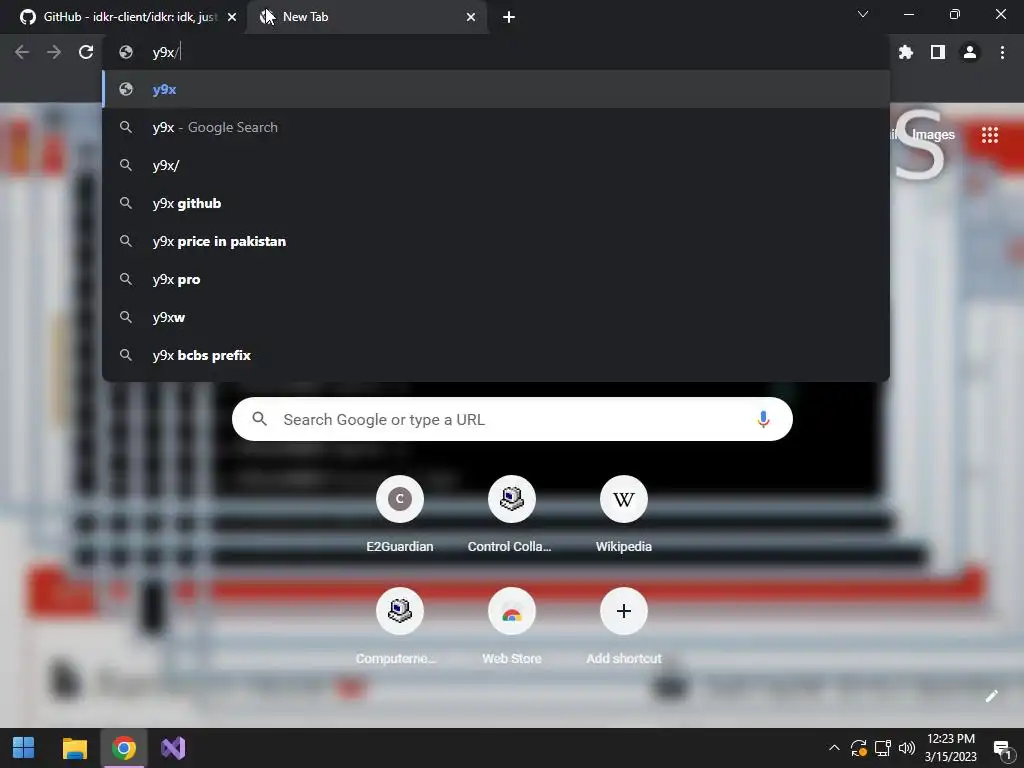Launch File Explorer from the taskbar

pyautogui.click(x=74, y=748)
